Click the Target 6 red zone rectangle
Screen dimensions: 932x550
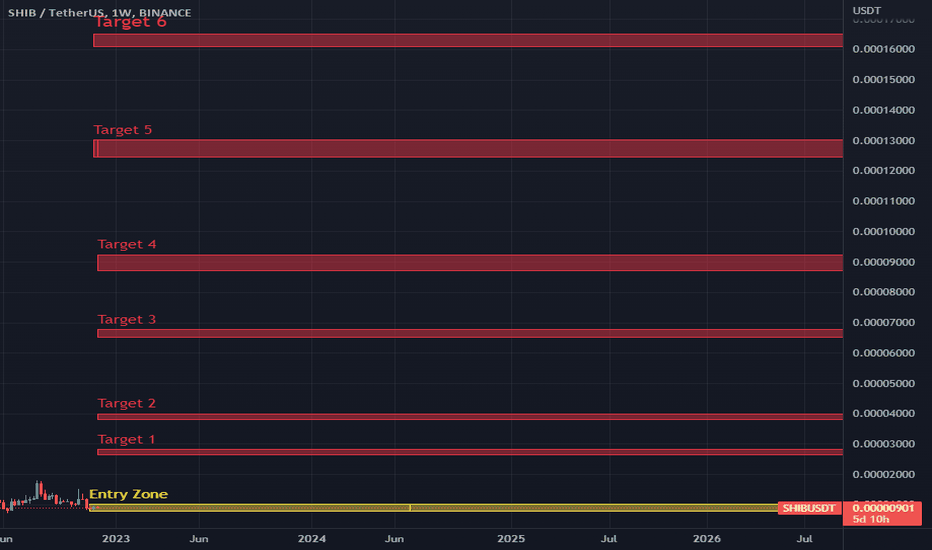468,40
